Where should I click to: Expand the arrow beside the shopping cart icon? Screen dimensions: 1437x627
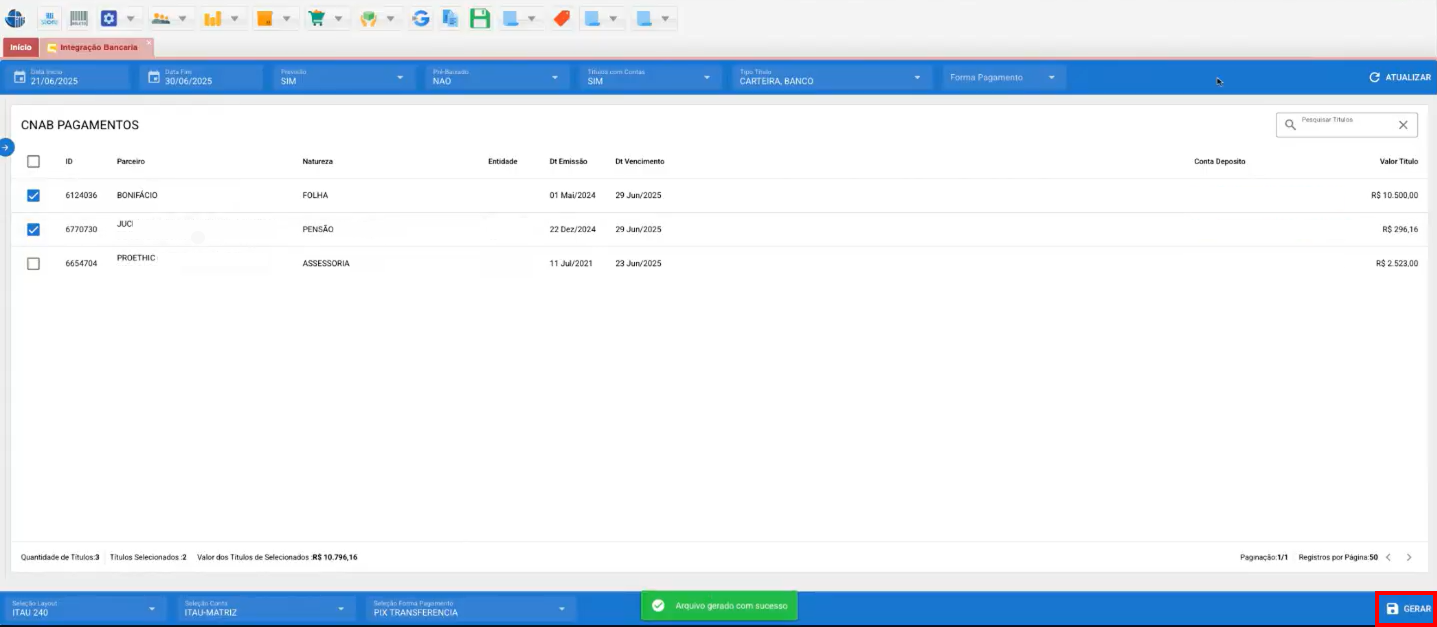pos(338,18)
